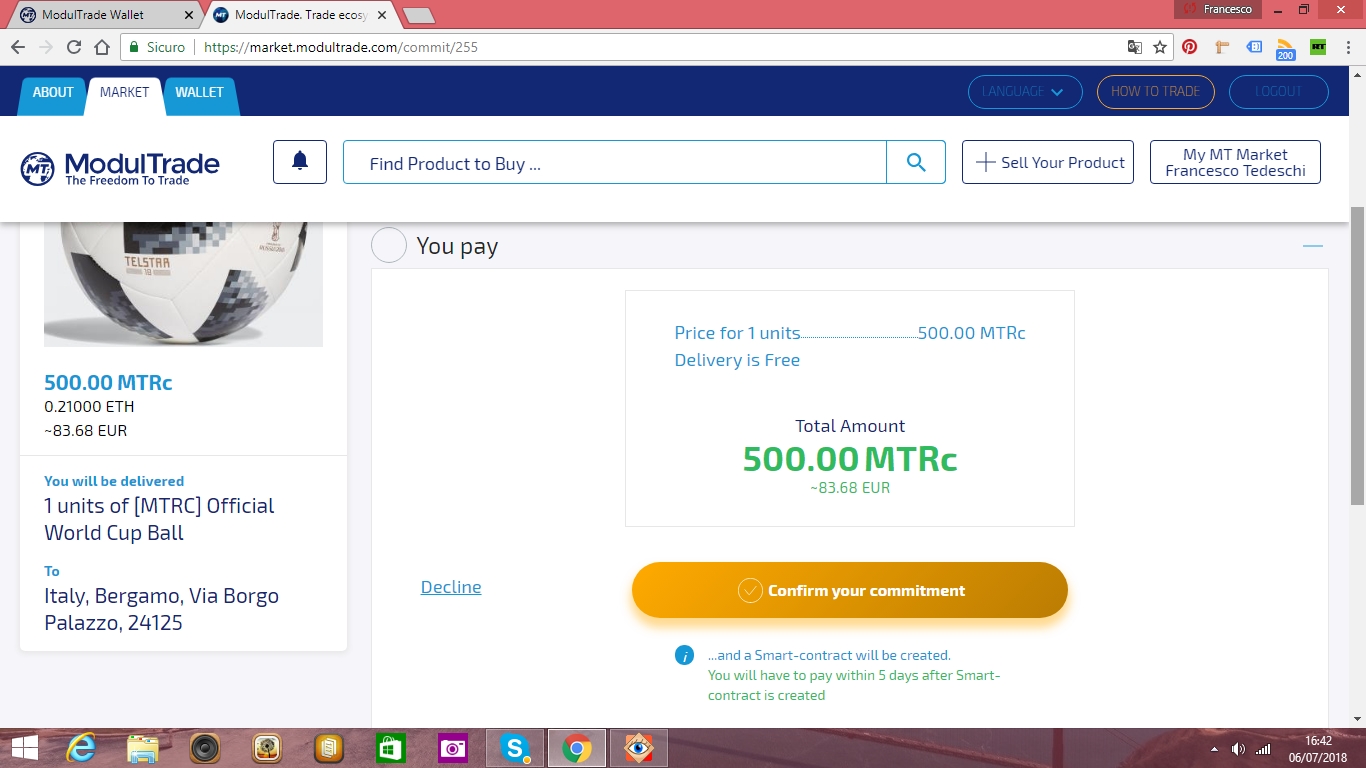
Task: Click the HOW TO TRADE button
Action: pyautogui.click(x=1155, y=92)
